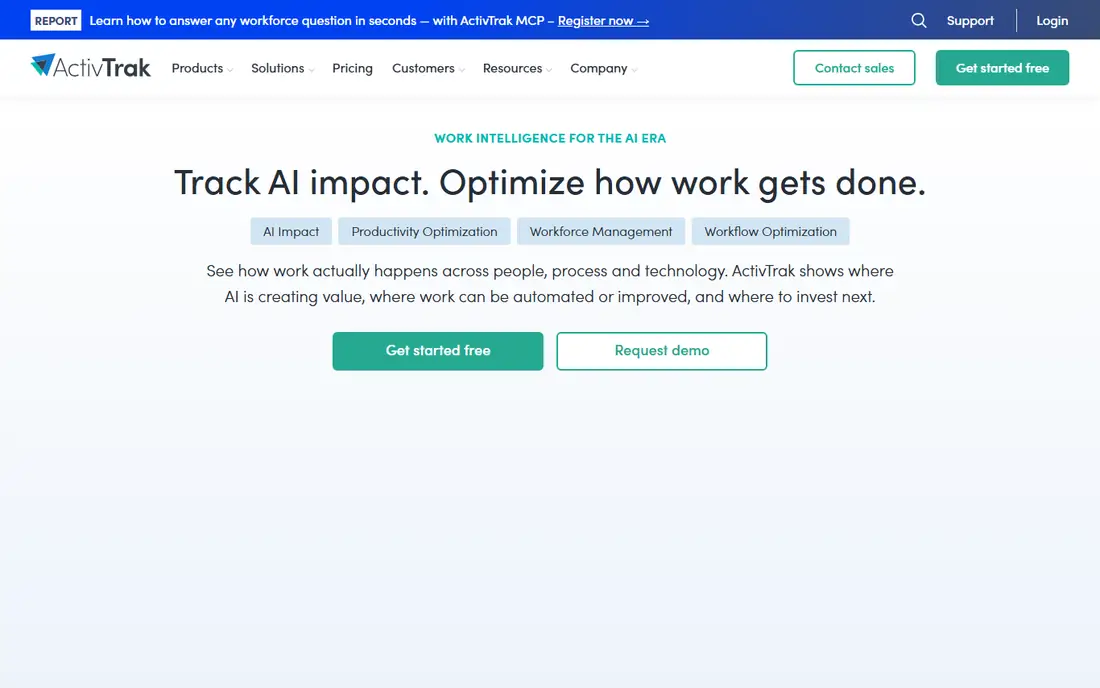Click header Get started free button
The height and width of the screenshot is (688, 1100).
coord(1002,67)
